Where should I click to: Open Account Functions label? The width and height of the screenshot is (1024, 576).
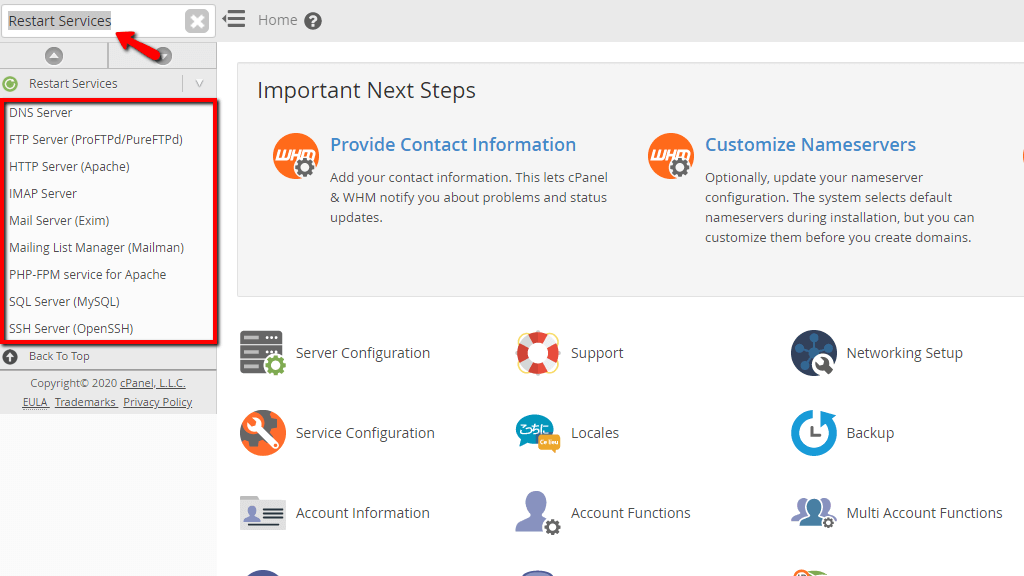[630, 513]
